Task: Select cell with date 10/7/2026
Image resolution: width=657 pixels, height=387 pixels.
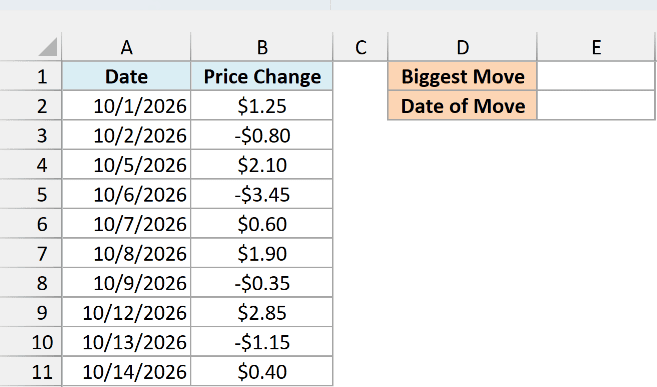Action: coord(126,224)
